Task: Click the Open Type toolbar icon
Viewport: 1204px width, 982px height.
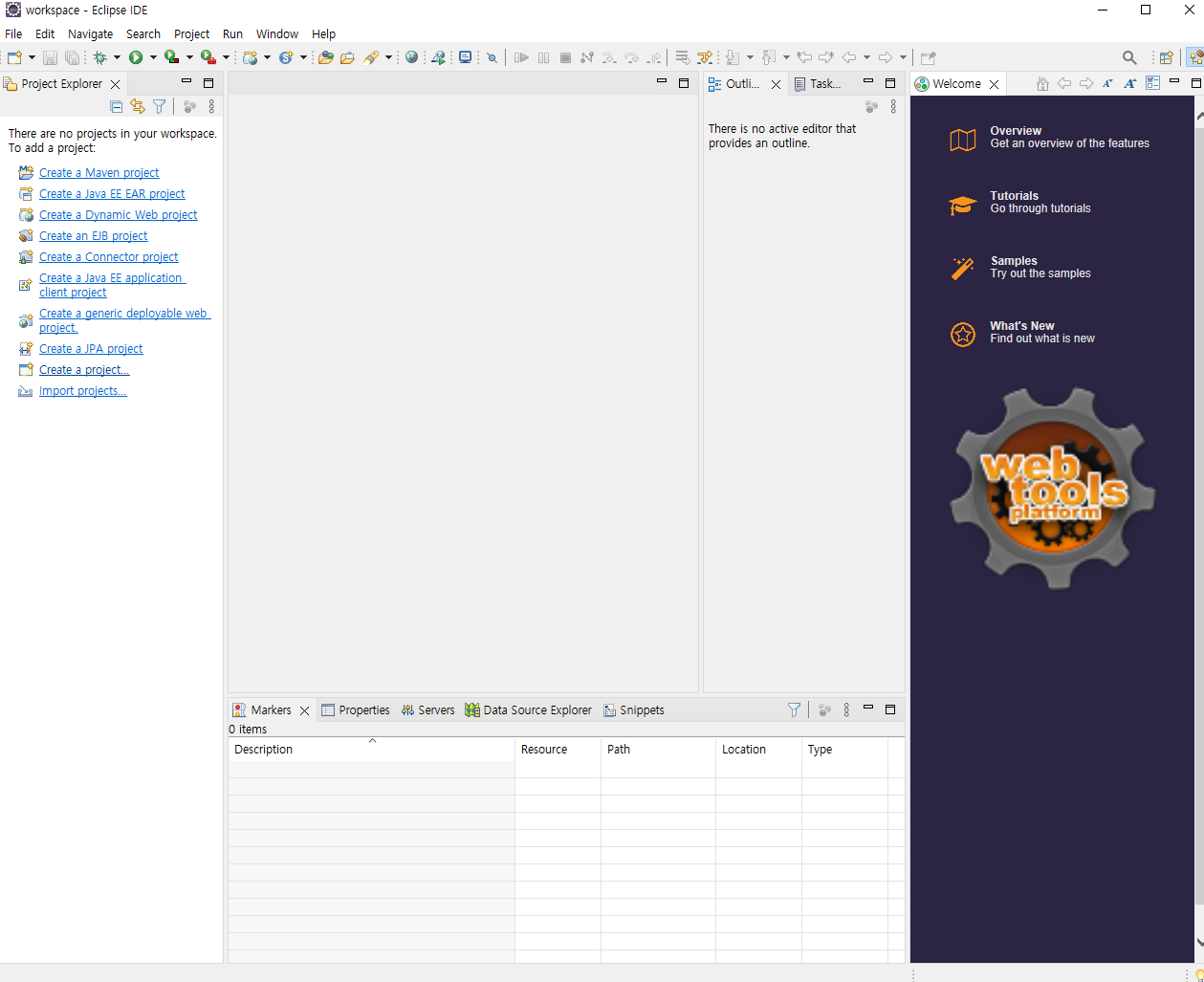Action: pos(326,57)
